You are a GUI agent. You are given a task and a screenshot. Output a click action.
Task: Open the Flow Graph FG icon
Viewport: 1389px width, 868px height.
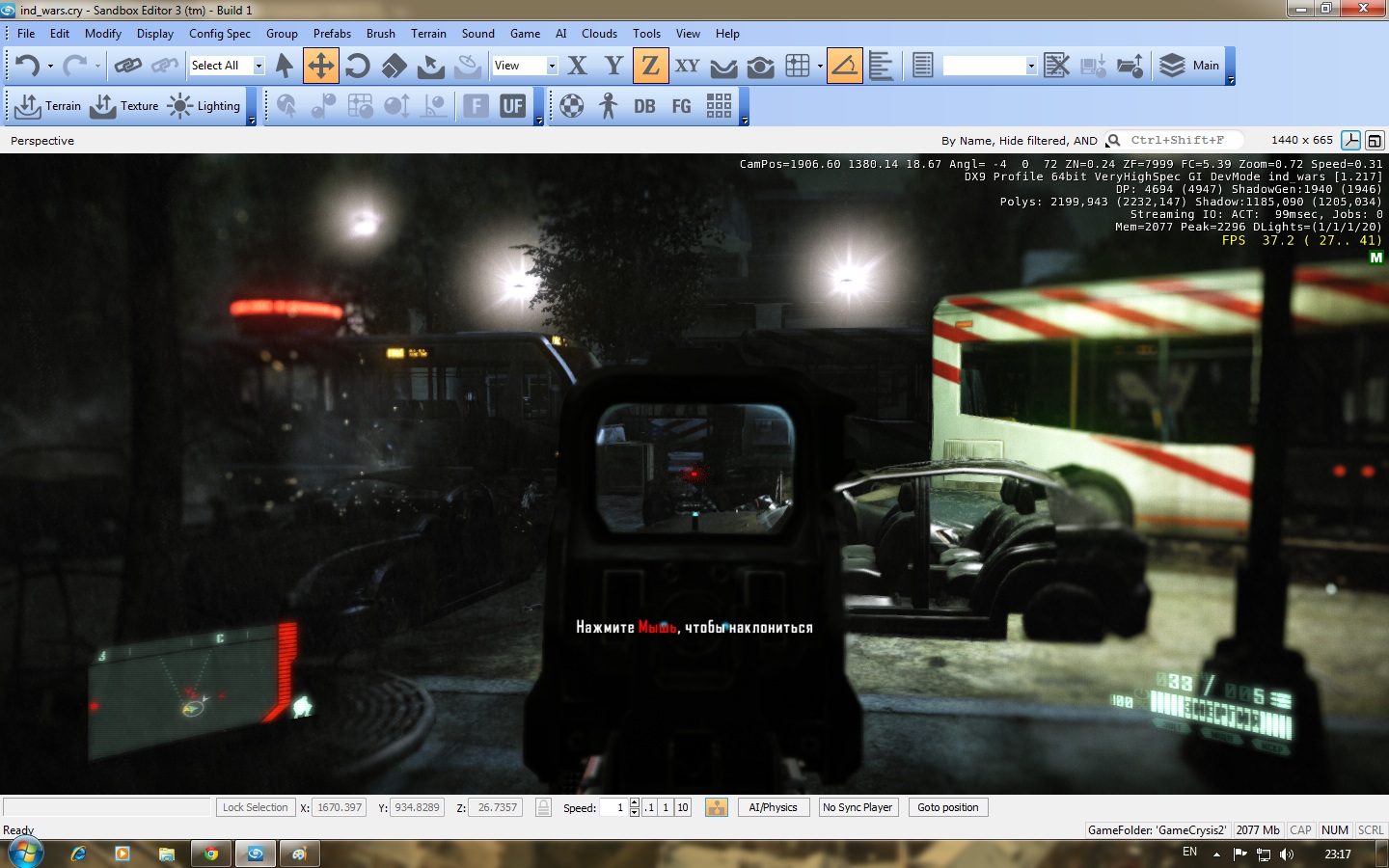pos(682,106)
